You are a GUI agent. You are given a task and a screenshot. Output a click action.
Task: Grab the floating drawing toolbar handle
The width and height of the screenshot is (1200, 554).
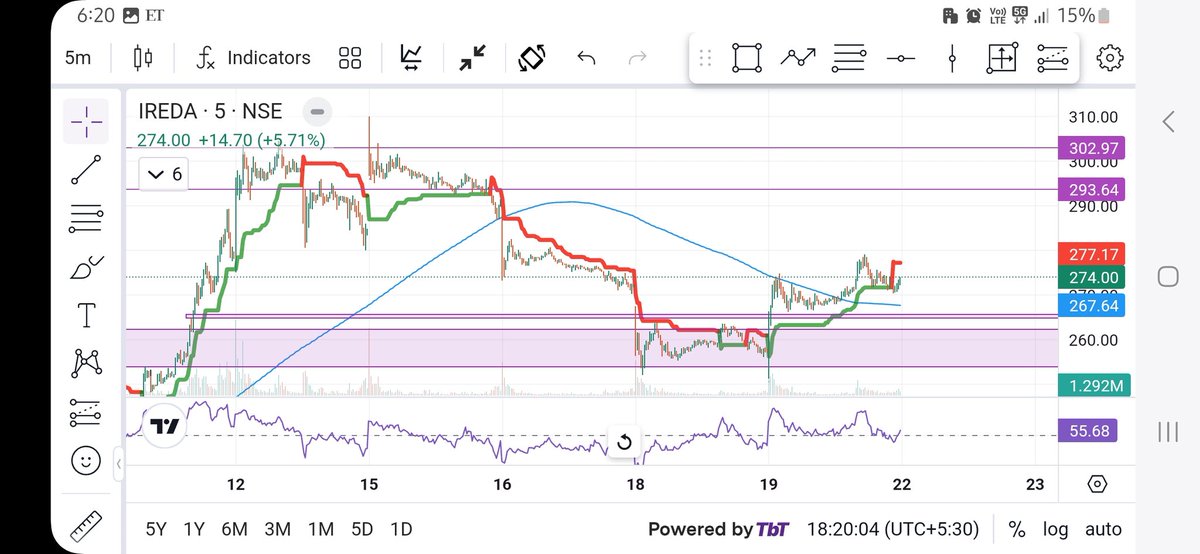[705, 58]
